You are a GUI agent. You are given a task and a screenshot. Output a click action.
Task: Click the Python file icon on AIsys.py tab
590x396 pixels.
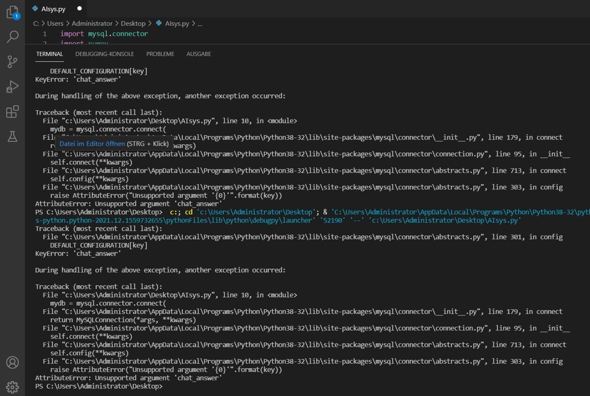click(x=35, y=8)
